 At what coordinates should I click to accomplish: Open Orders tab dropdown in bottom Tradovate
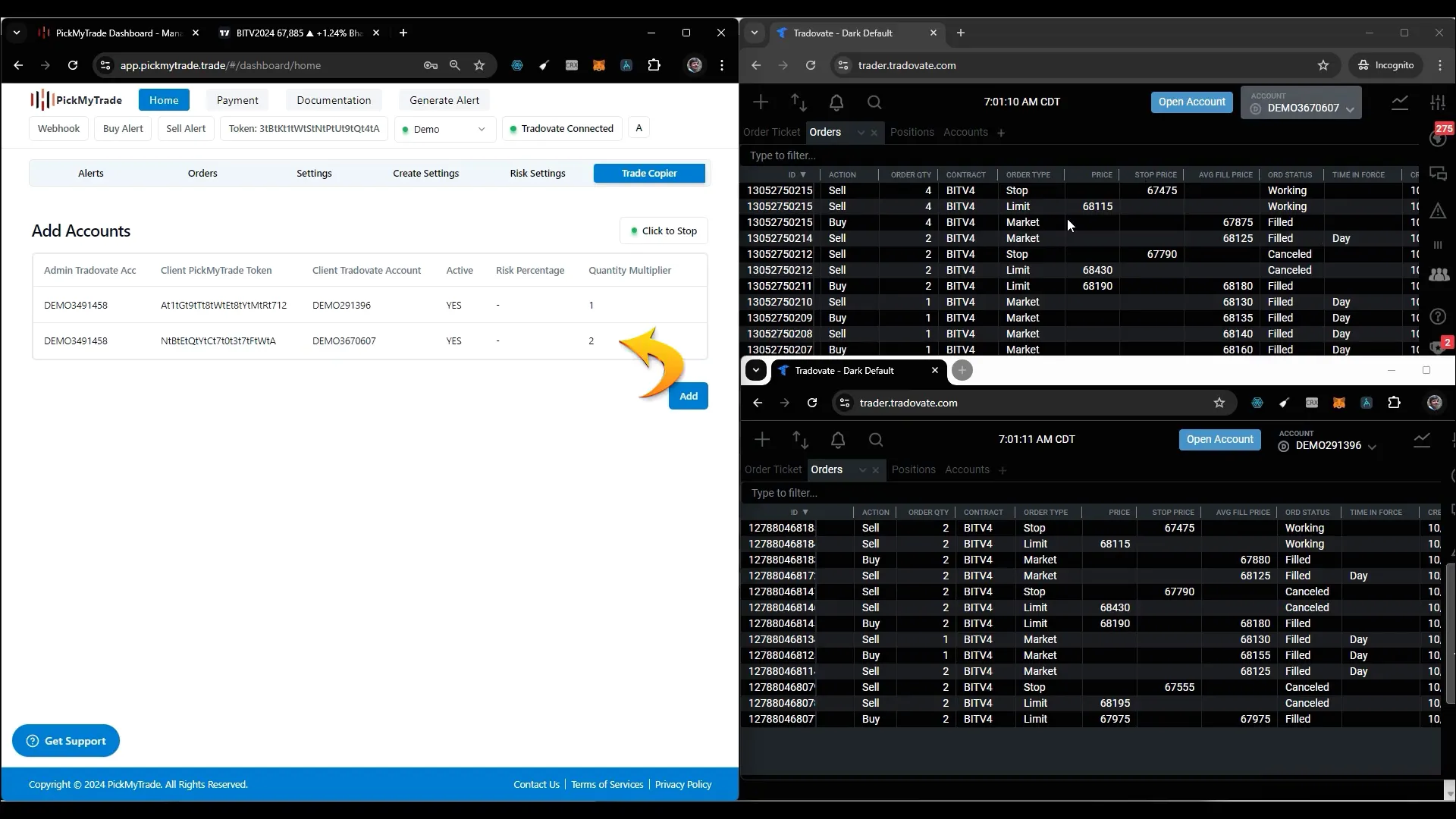point(862,470)
